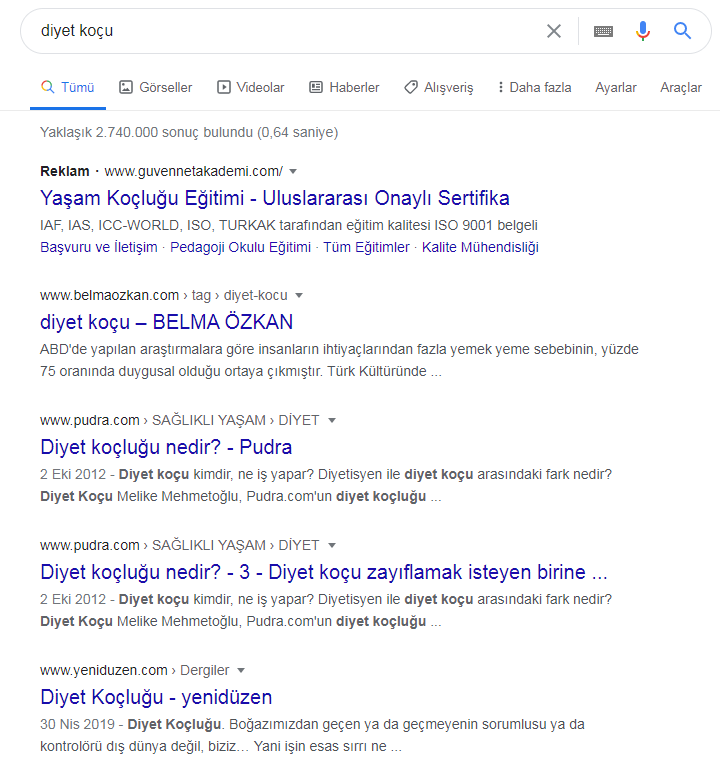720x777 pixels.
Task: Switch to the Videolar tab
Action: coord(251,88)
